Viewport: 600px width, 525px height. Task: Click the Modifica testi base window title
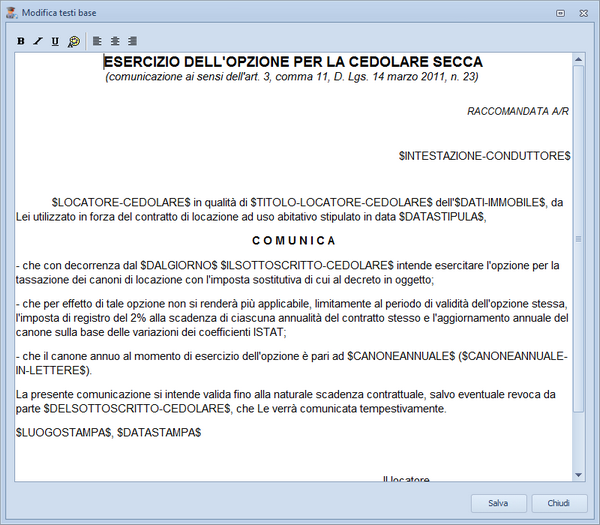[x=59, y=13]
